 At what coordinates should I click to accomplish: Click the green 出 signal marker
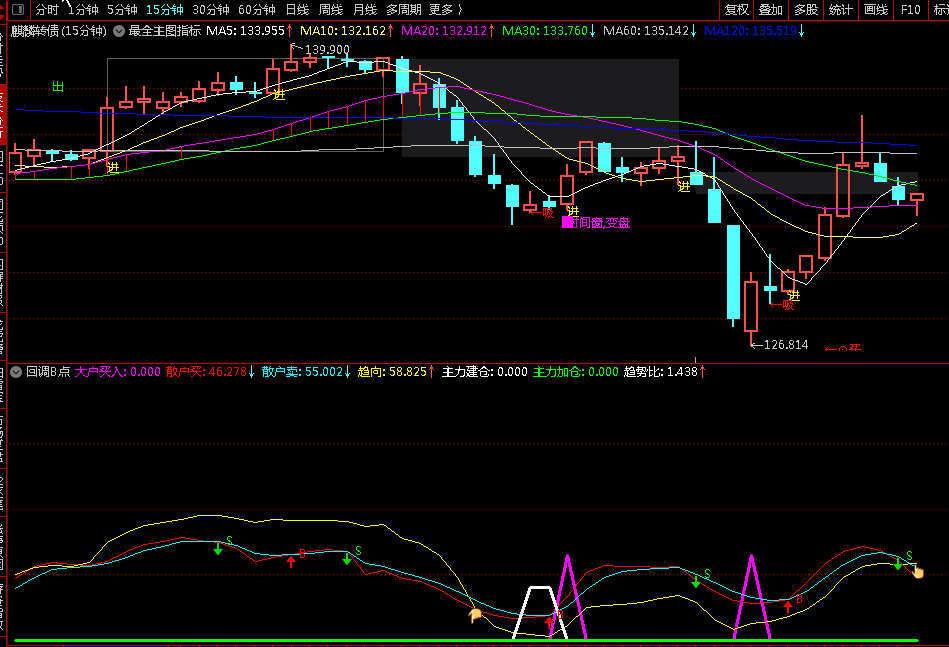tap(58, 87)
